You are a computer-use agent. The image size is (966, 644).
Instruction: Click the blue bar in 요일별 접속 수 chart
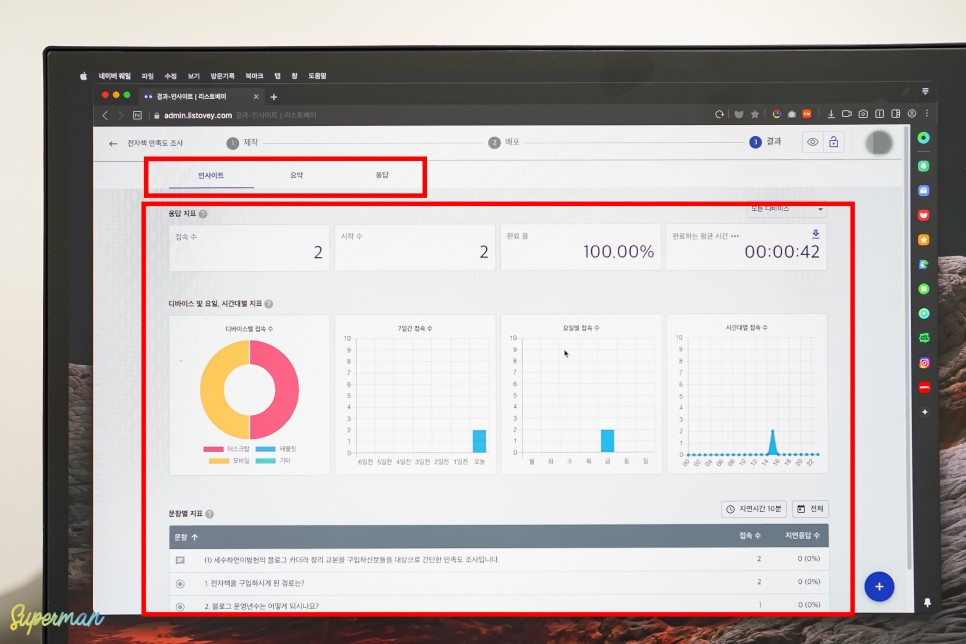pyautogui.click(x=607, y=441)
